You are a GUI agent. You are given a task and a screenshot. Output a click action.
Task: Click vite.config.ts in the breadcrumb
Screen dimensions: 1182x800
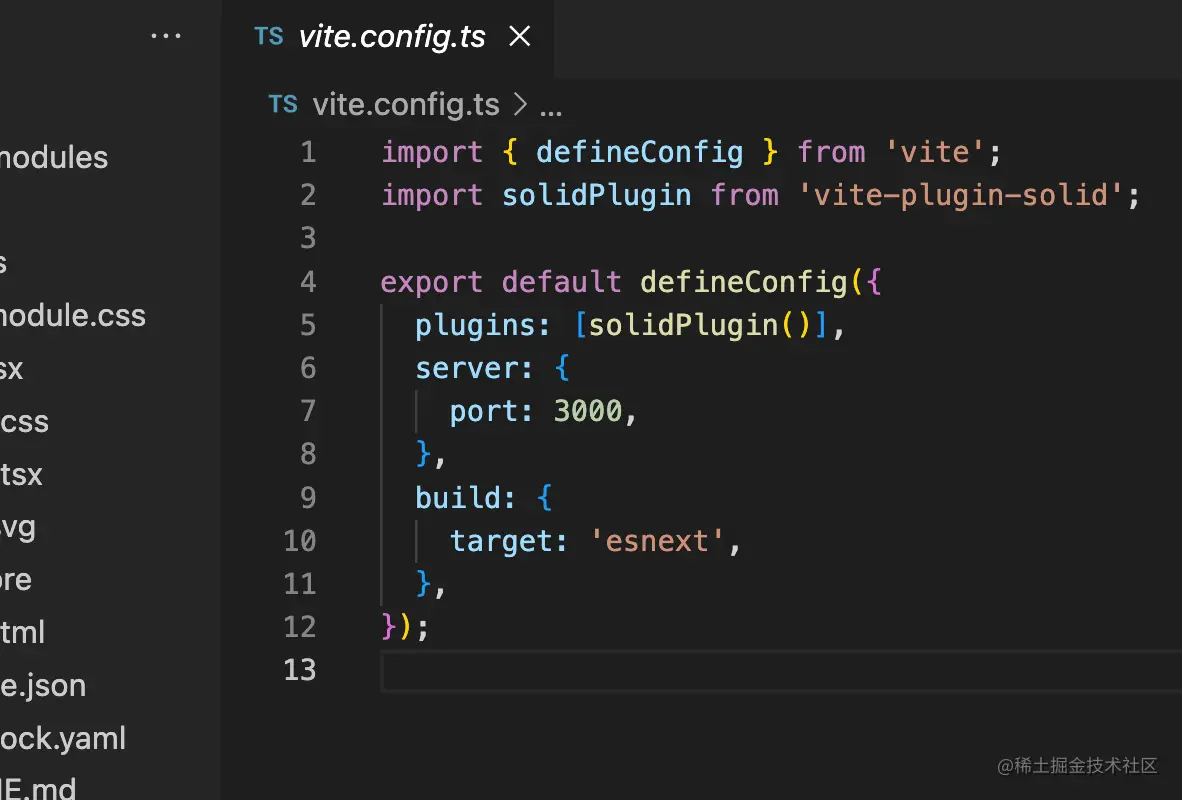coord(406,104)
